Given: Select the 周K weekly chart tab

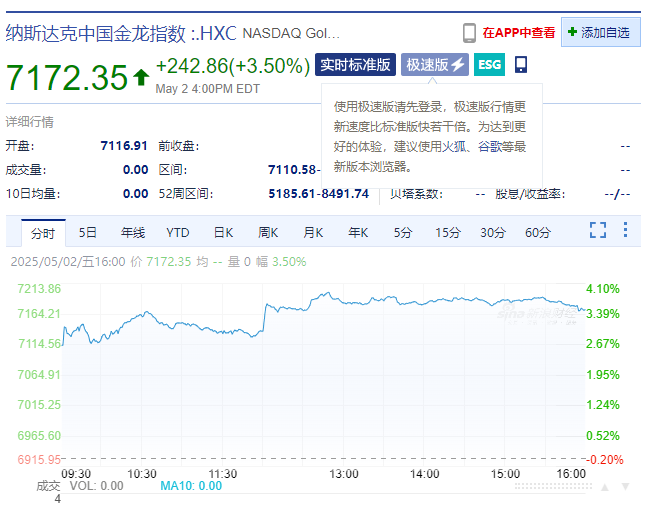Looking at the screenshot, I should (x=268, y=233).
